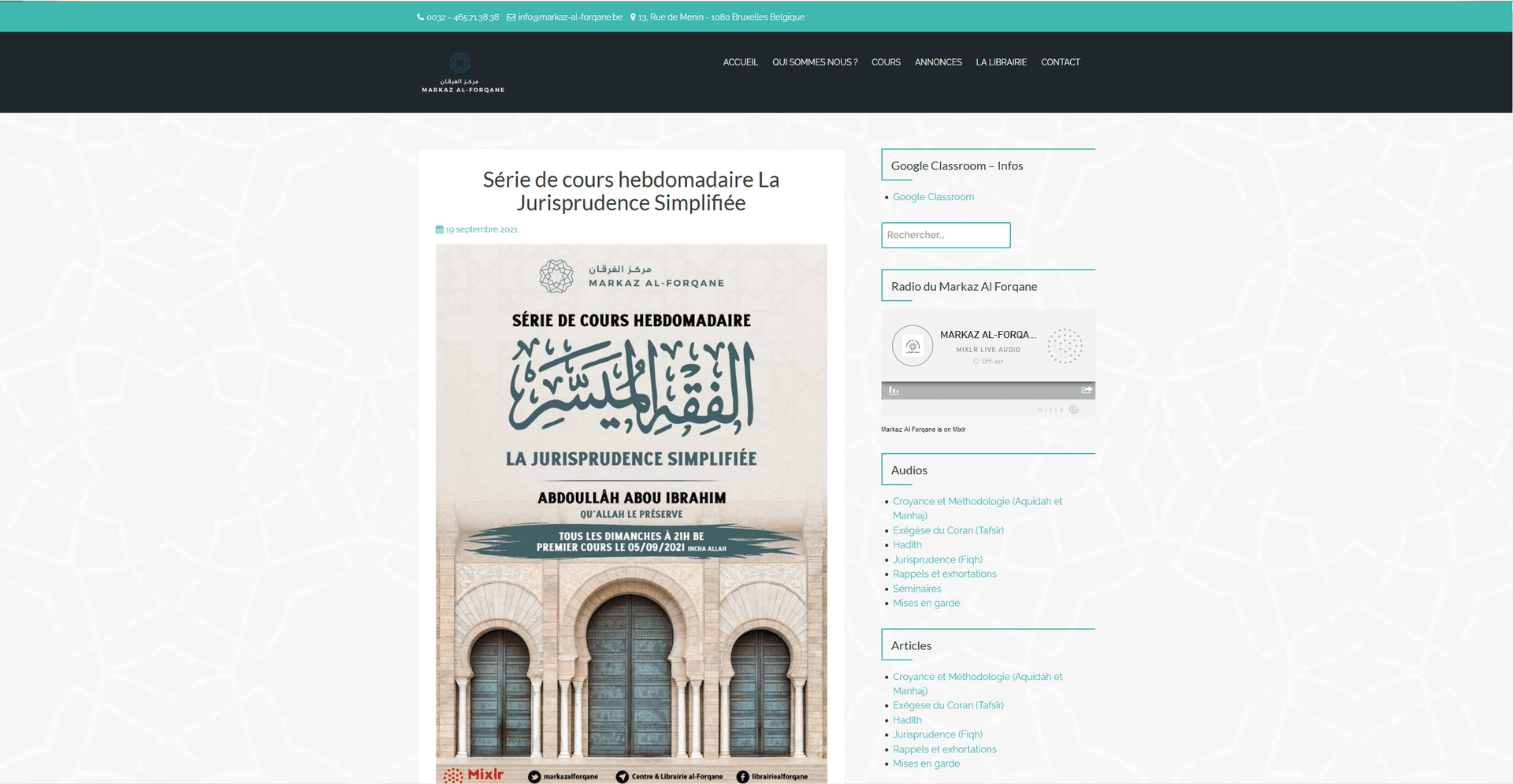The width and height of the screenshot is (1513, 784).
Task: Click the small Mixlr brand logo in player
Action: click(x=1058, y=410)
